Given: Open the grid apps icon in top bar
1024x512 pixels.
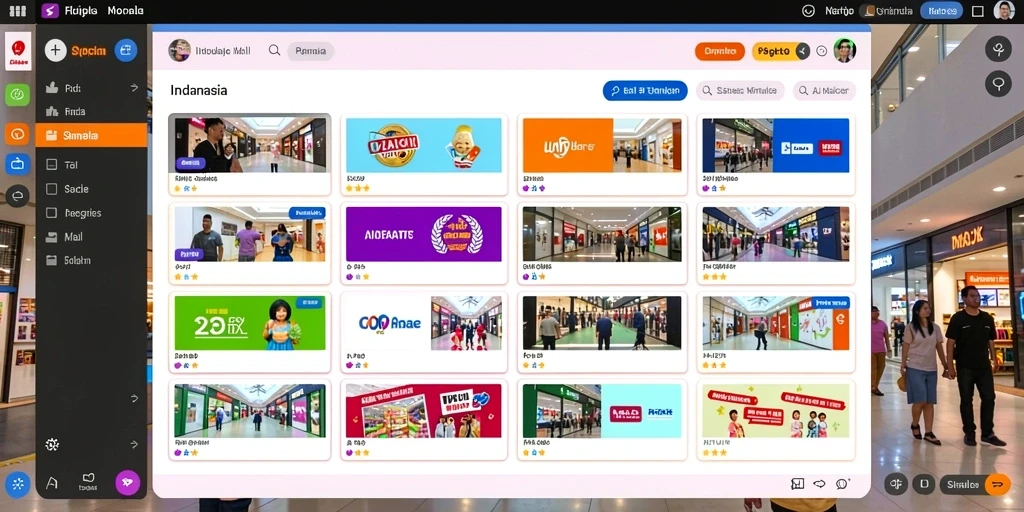Looking at the screenshot, I should click(18, 11).
